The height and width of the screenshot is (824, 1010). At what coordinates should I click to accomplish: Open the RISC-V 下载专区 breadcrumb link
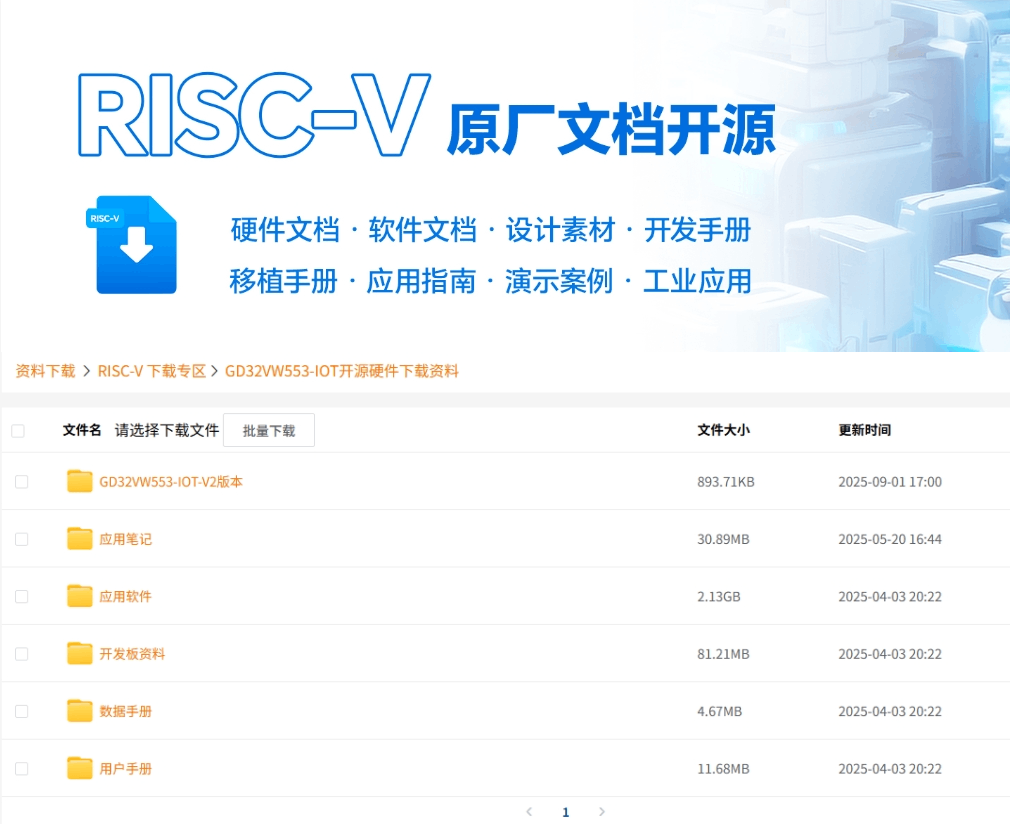151,371
